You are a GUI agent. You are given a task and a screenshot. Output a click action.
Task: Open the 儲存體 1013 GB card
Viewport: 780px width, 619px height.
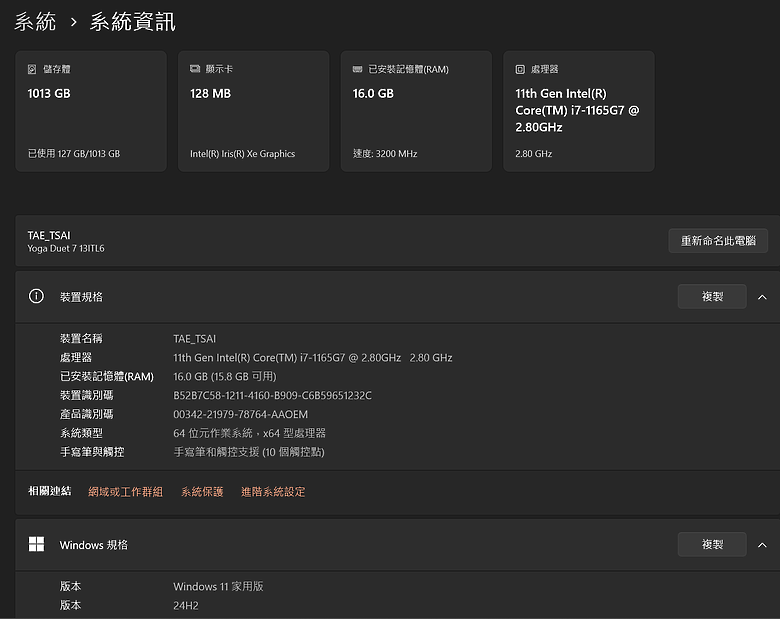coord(91,111)
